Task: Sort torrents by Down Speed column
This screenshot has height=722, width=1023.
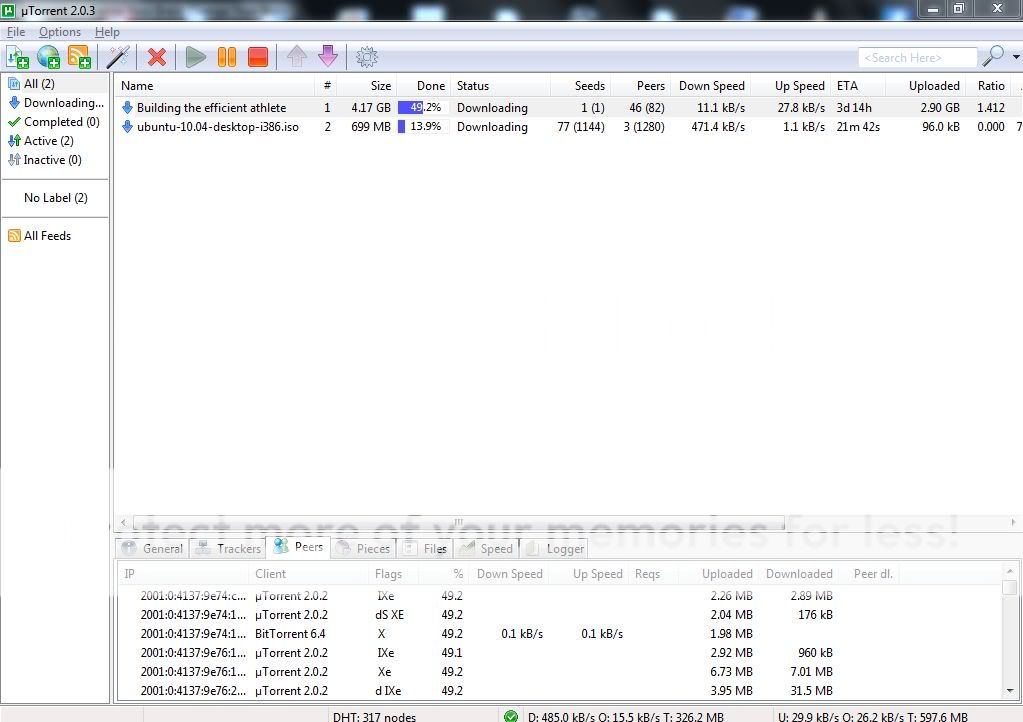Action: [x=710, y=85]
